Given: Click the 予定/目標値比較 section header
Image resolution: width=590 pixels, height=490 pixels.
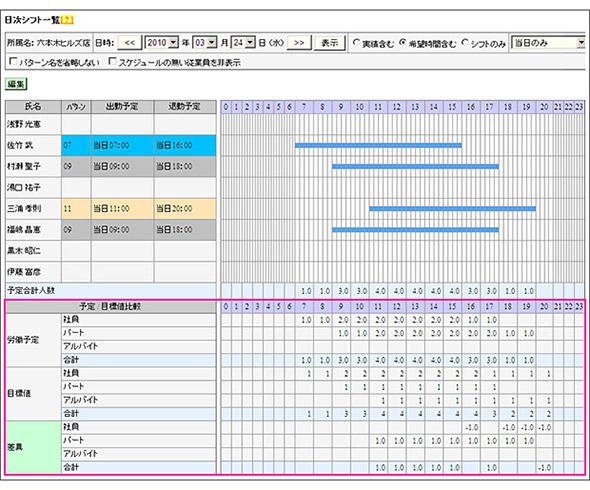Looking at the screenshot, I should [x=111, y=307].
